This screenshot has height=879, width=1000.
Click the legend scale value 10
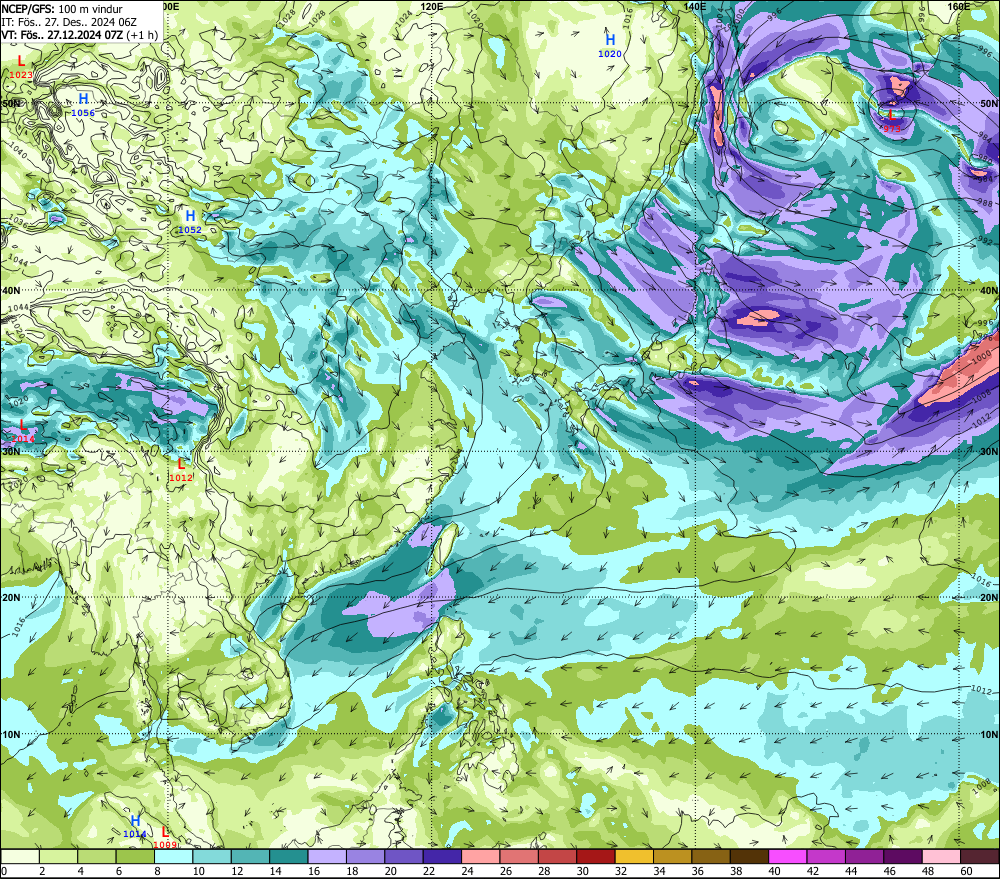199,871
